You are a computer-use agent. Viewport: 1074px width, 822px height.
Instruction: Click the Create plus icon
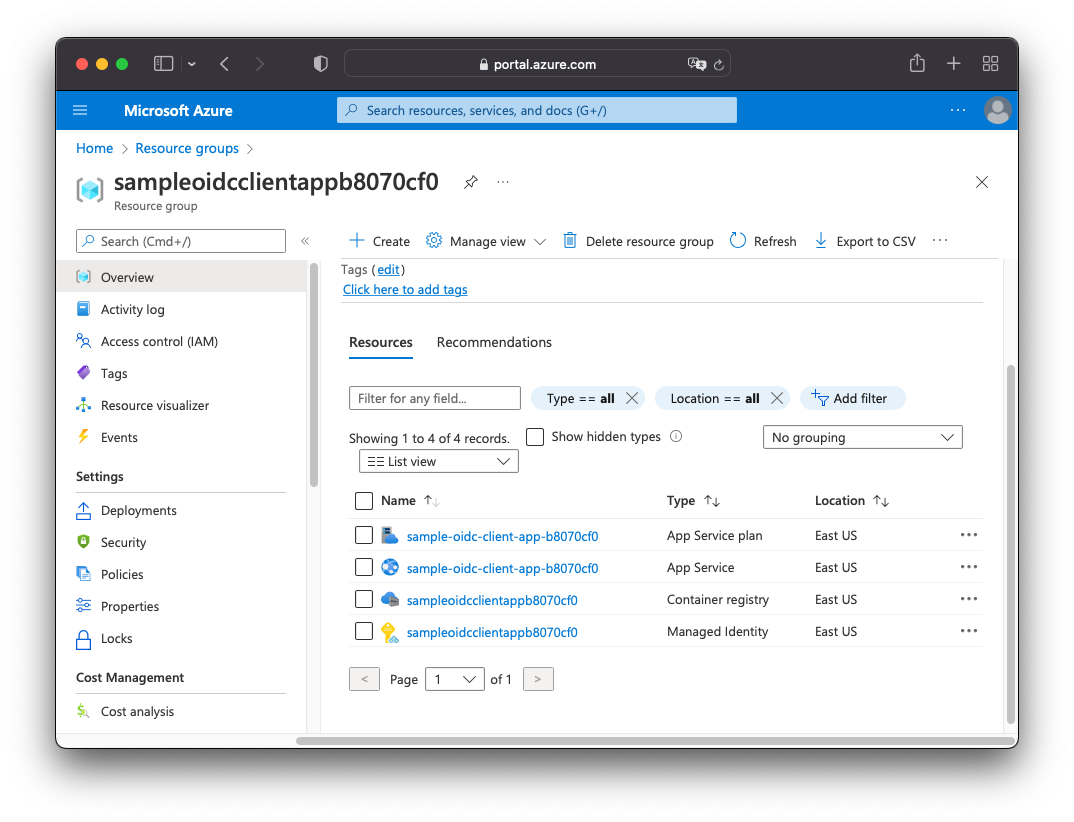pyautogui.click(x=356, y=240)
